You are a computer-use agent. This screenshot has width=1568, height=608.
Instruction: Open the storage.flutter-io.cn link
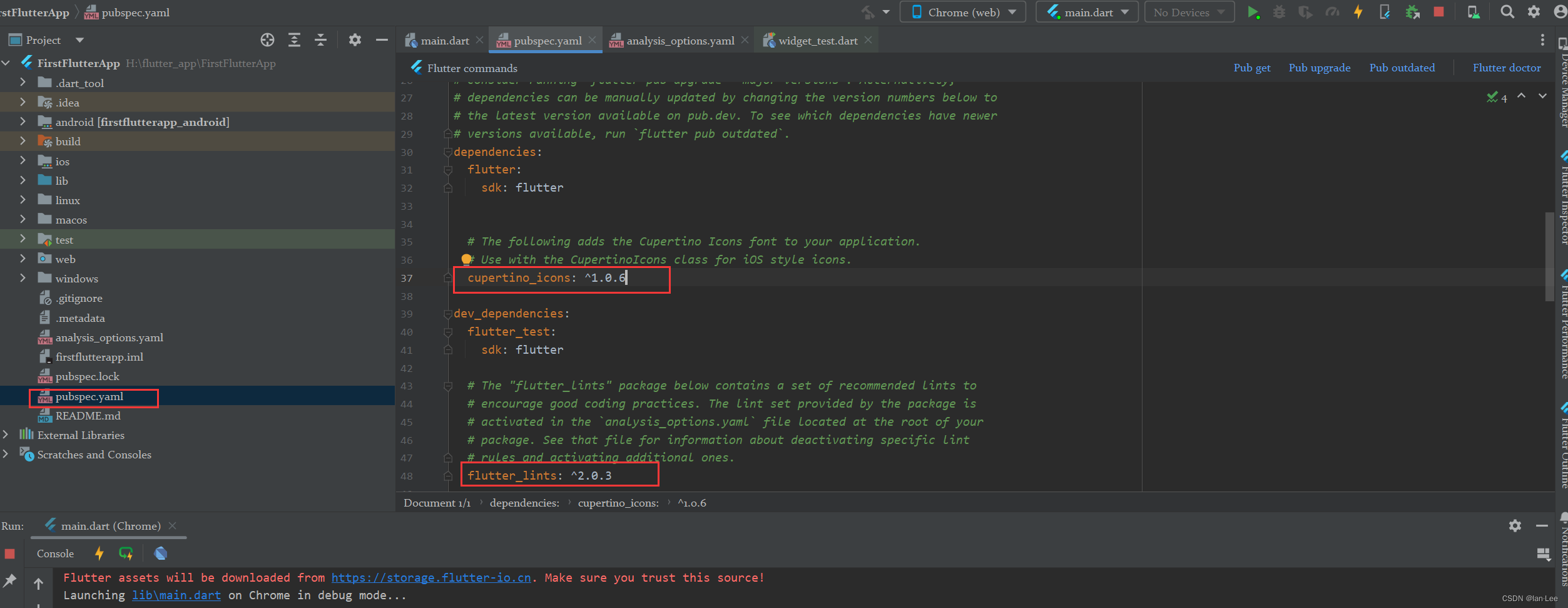(430, 577)
